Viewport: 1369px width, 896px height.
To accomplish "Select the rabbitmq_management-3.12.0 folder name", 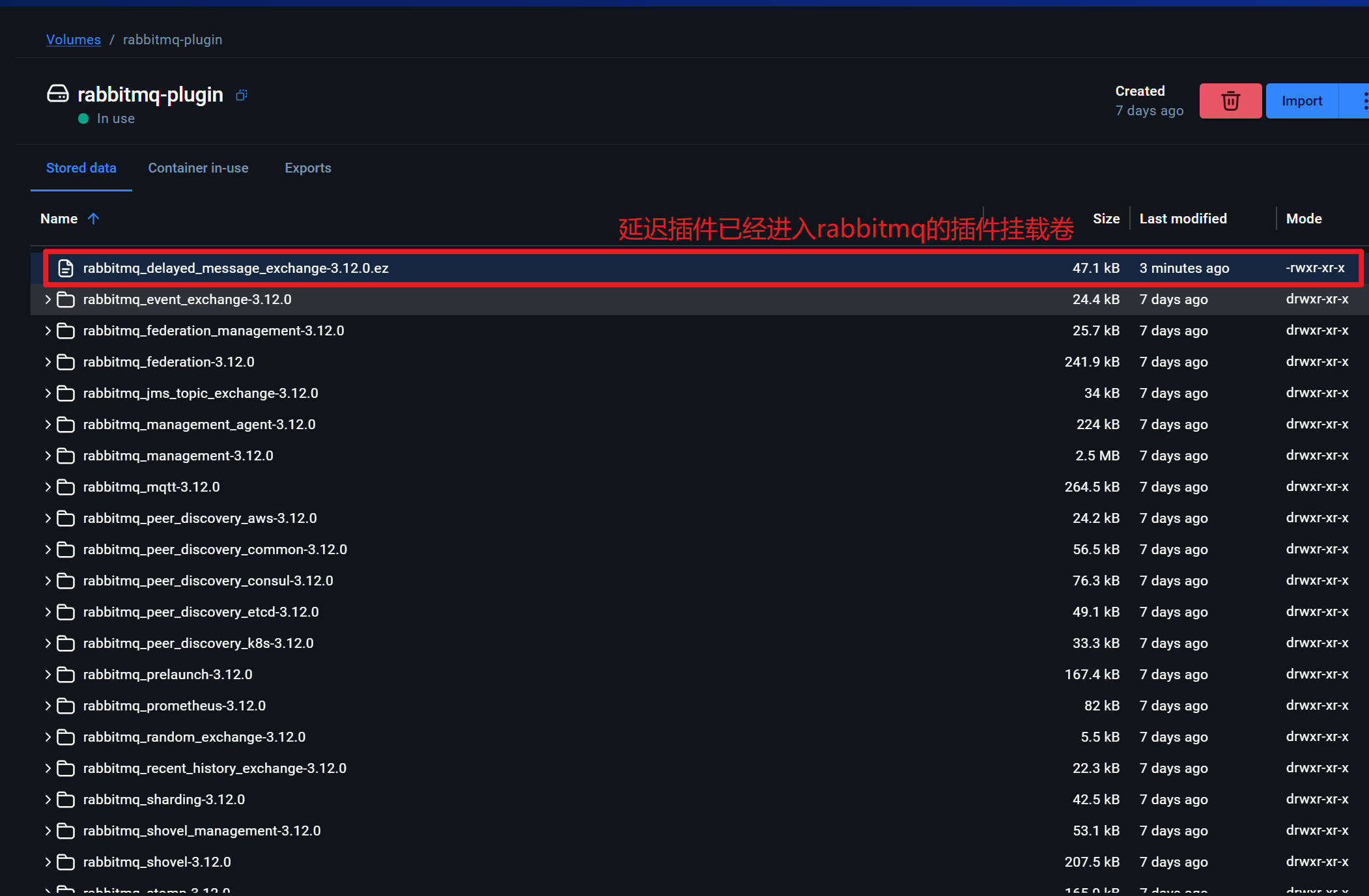I will coord(178,456).
